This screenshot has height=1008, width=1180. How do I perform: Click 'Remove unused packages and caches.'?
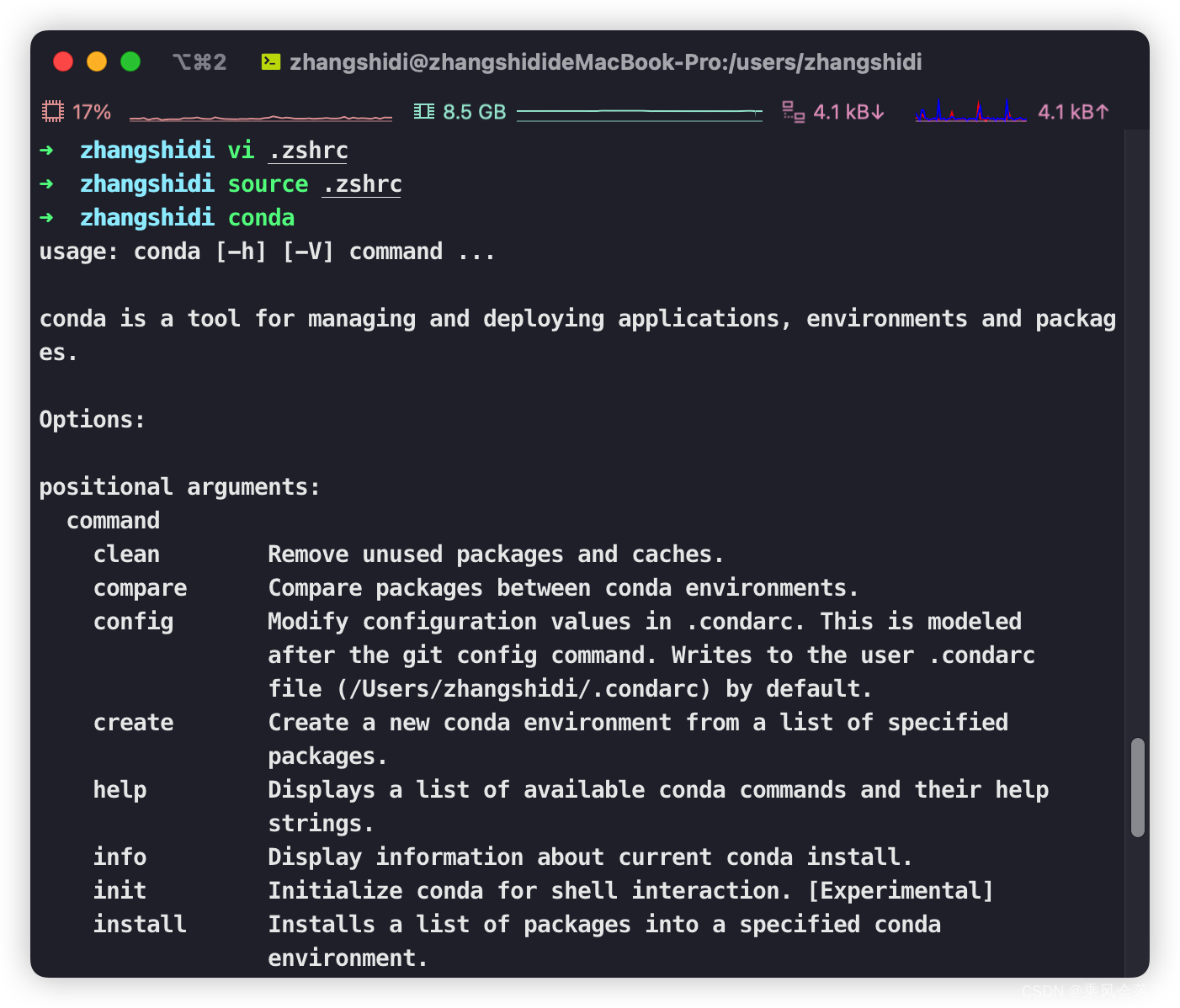tap(496, 554)
